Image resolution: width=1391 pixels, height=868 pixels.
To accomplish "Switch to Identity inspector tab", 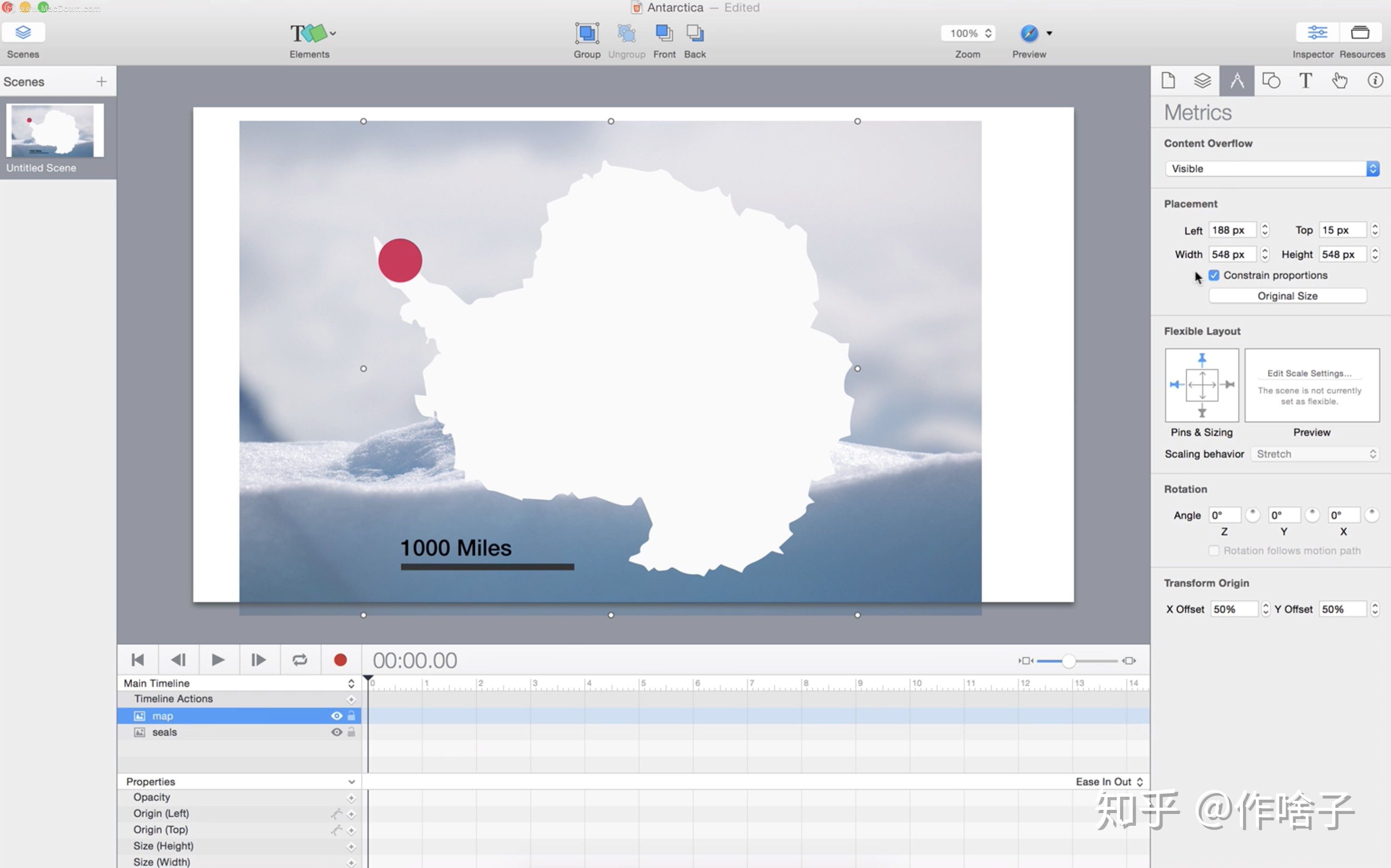I will coord(1375,80).
